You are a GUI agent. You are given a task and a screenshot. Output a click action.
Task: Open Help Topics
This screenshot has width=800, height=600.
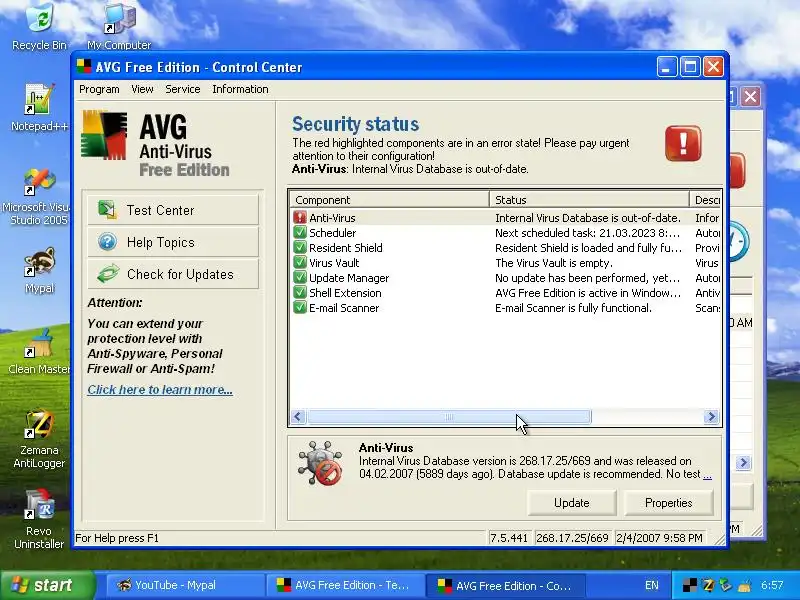pyautogui.click(x=173, y=242)
